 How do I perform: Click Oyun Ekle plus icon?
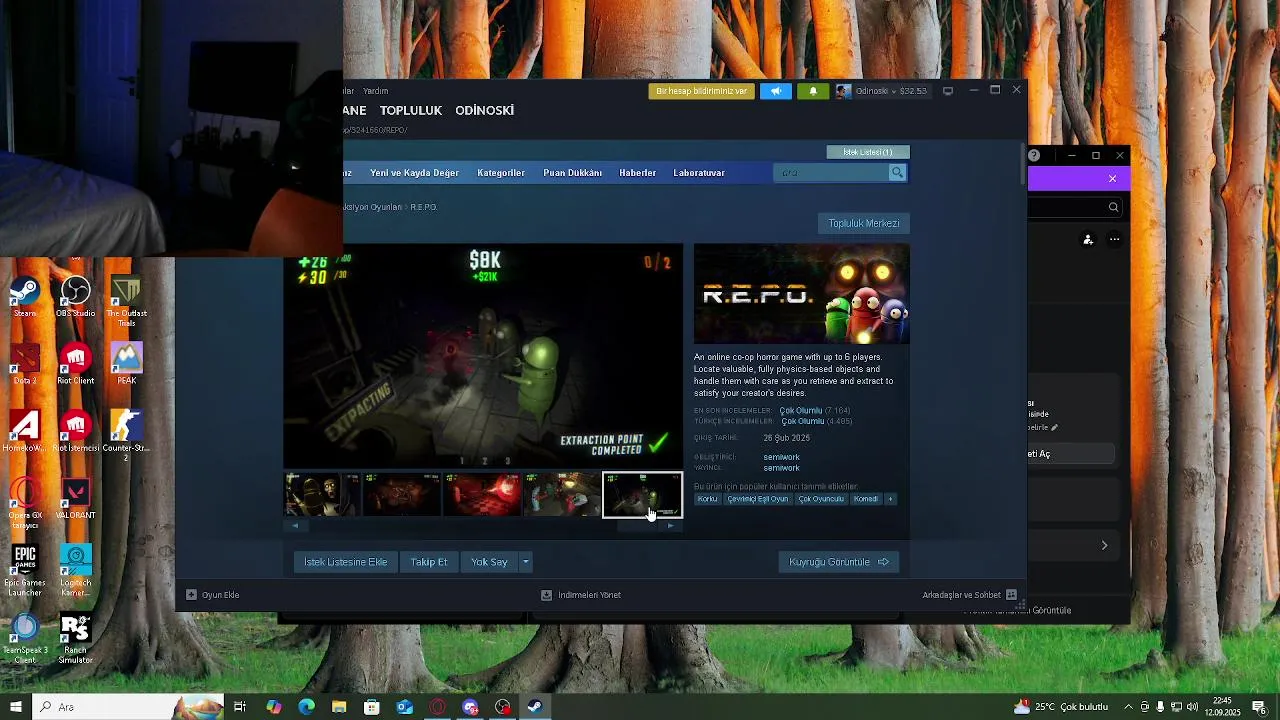(x=191, y=595)
